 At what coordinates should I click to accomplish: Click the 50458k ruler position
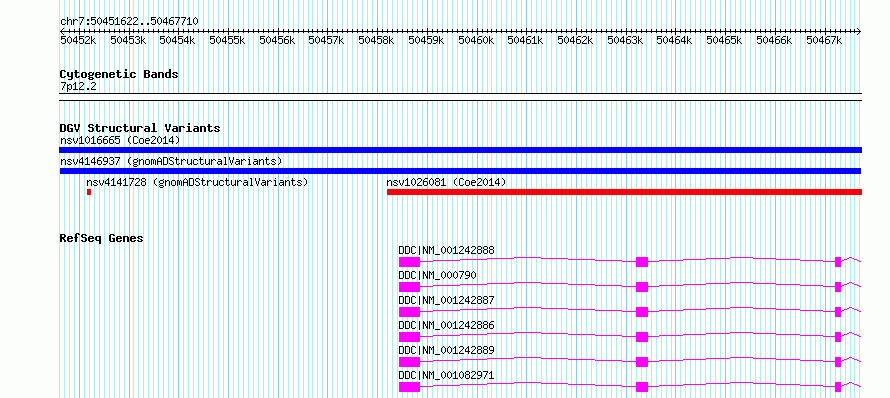click(x=376, y=40)
